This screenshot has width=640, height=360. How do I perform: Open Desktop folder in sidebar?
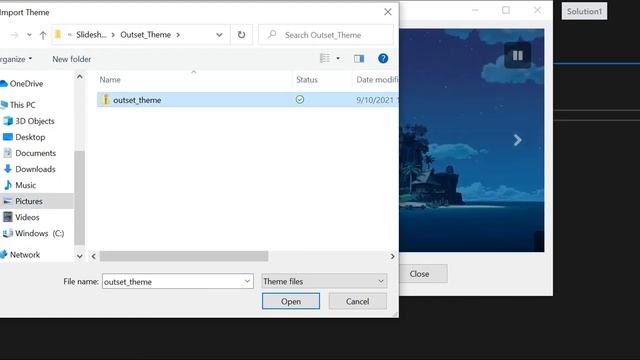point(30,137)
